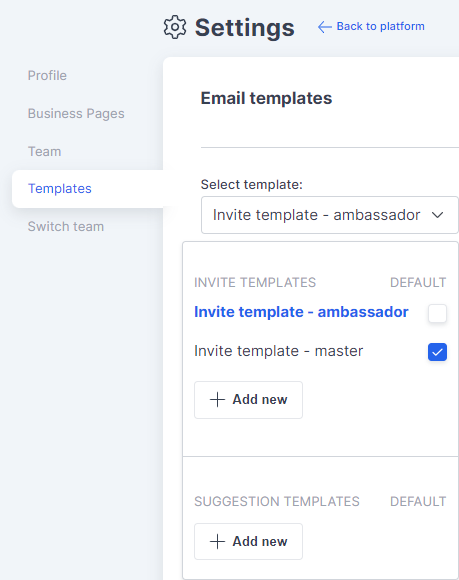Go to Business Pages settings
This screenshot has height=580, width=459.
coord(76,114)
